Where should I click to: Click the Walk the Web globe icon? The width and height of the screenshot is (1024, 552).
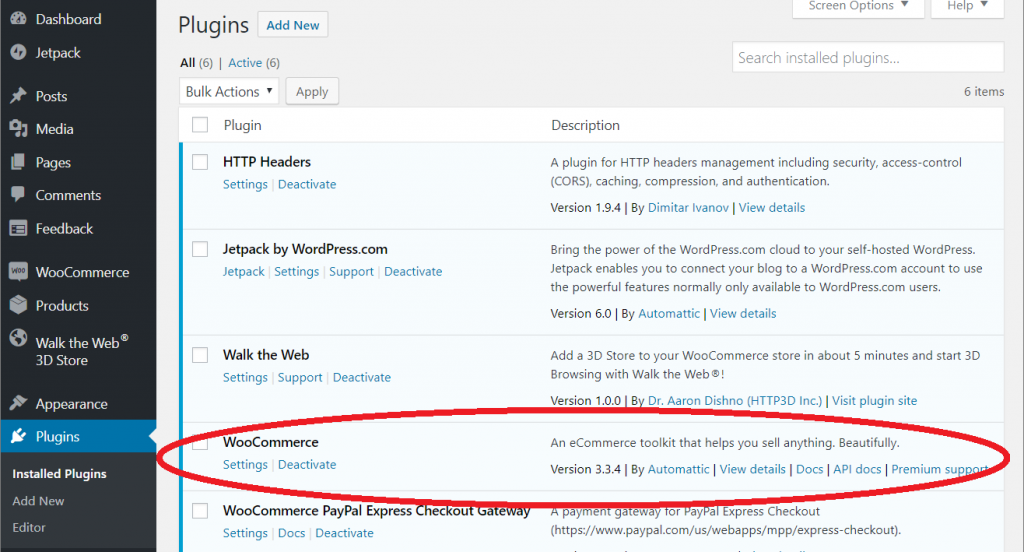pos(18,338)
